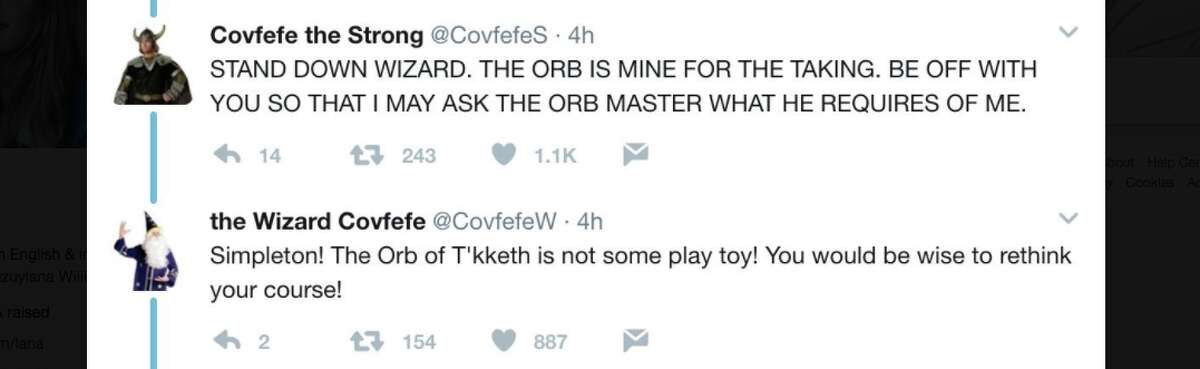This screenshot has width=1200, height=369.
Task: Open the Wizard Covfefe's 4h timestamp
Action: (x=590, y=221)
